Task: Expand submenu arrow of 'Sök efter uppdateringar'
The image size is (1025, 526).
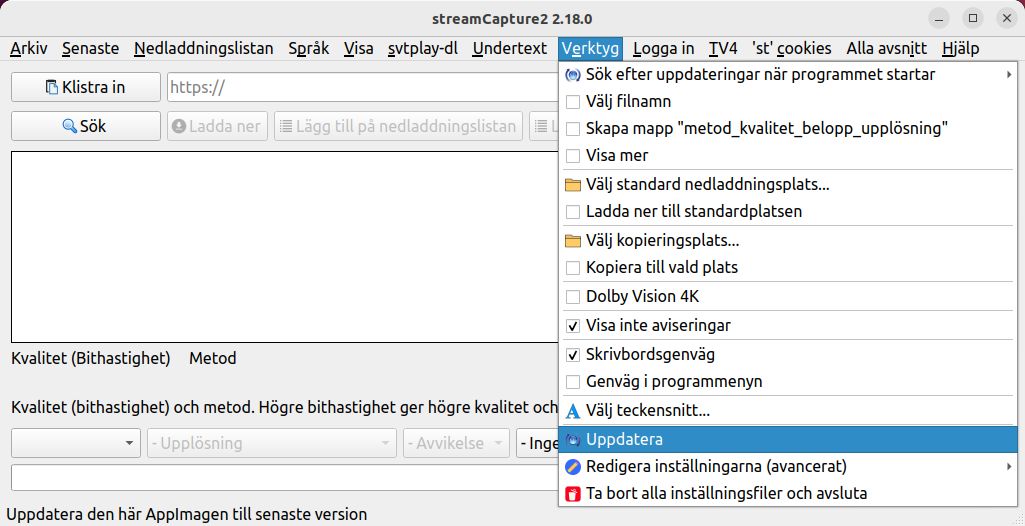Action: point(1010,75)
